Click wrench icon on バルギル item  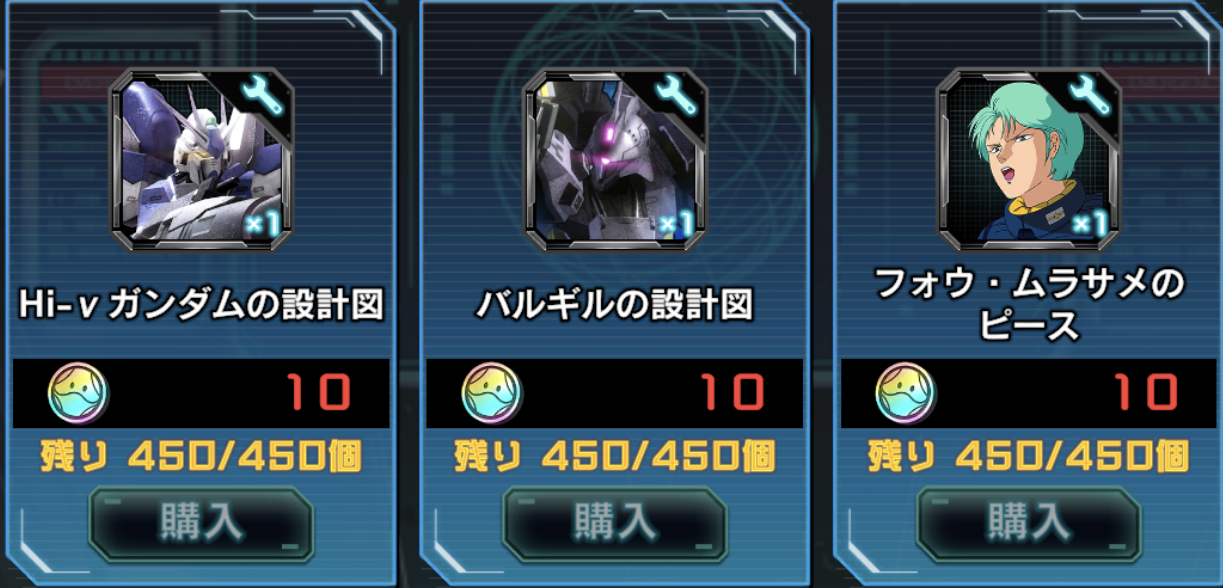tap(677, 98)
